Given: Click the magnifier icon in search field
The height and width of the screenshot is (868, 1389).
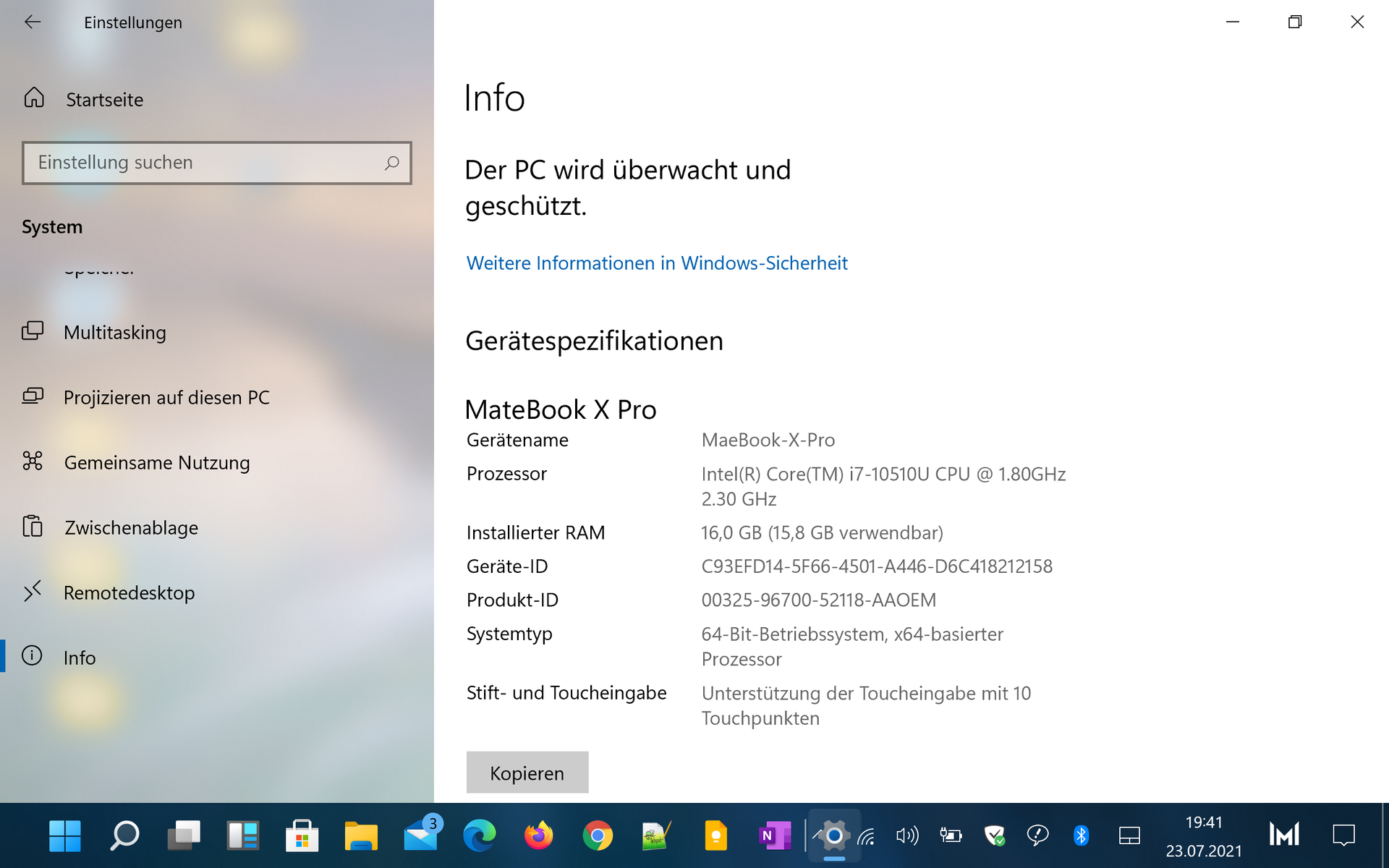Looking at the screenshot, I should tap(391, 163).
